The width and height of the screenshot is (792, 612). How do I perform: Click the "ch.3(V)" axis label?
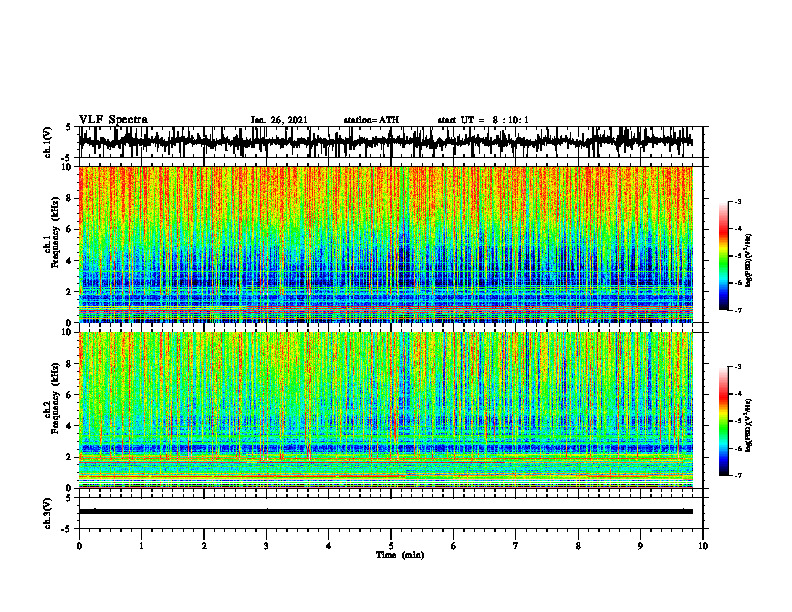point(47,514)
